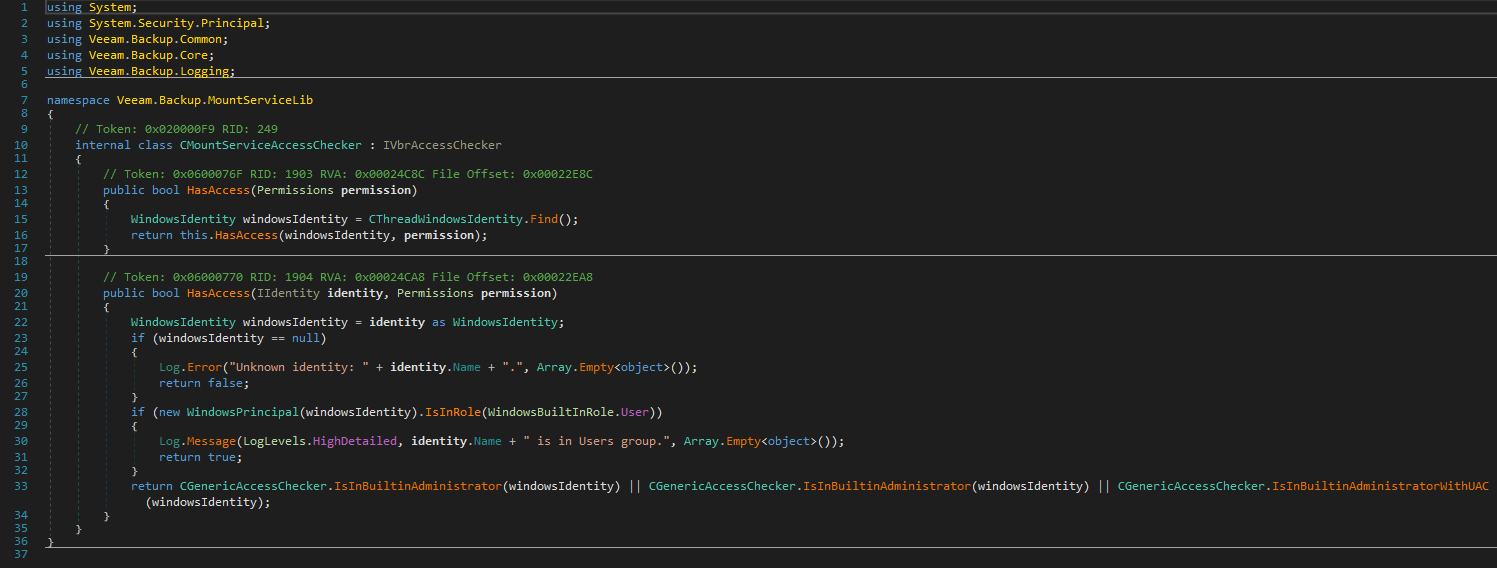This screenshot has width=1497, height=568.
Task: Click the 'as' keyword on line 22
Action: [x=439, y=322]
